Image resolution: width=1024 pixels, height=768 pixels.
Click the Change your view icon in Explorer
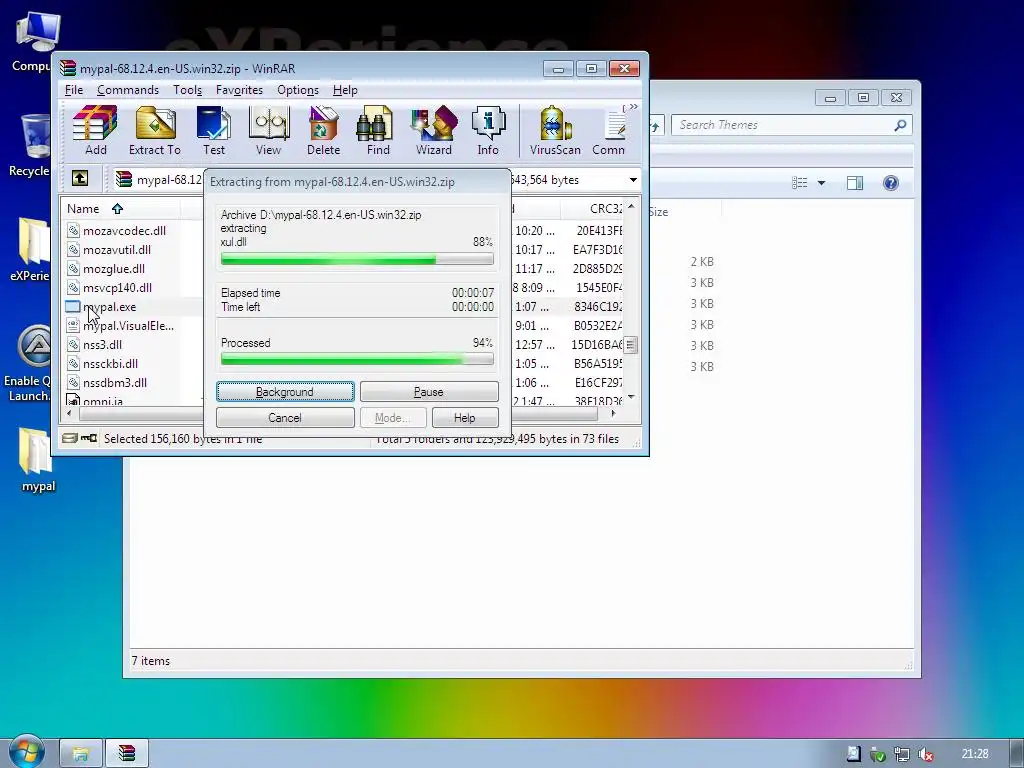pyautogui.click(x=799, y=183)
